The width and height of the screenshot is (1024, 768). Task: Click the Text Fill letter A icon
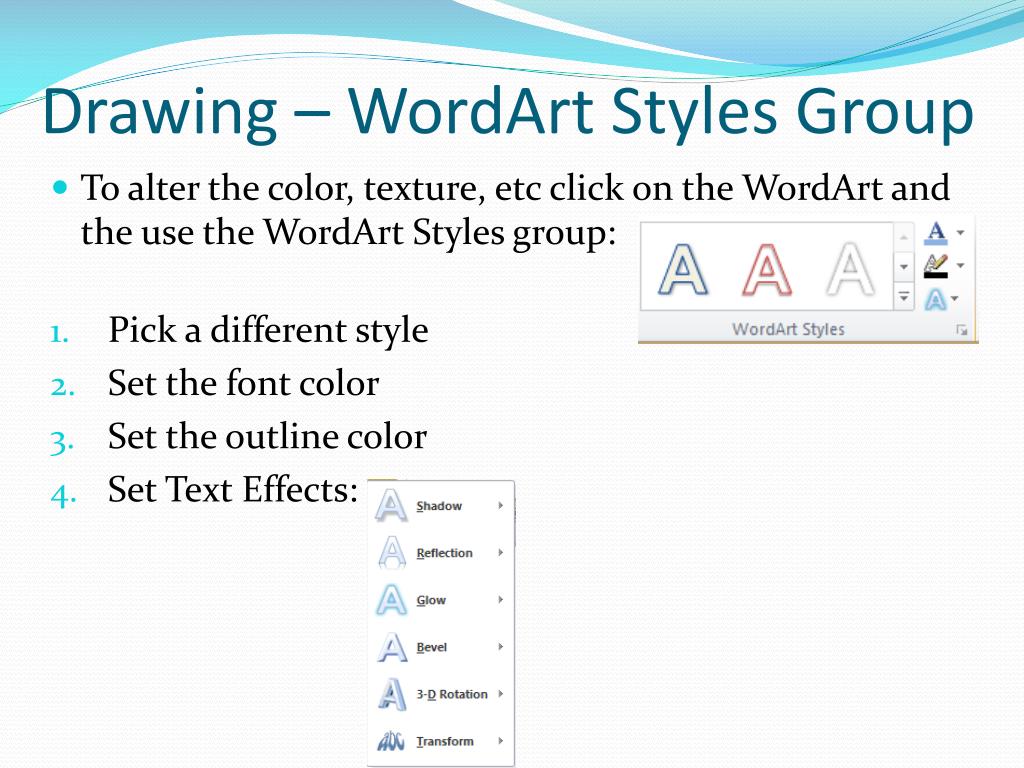(936, 232)
